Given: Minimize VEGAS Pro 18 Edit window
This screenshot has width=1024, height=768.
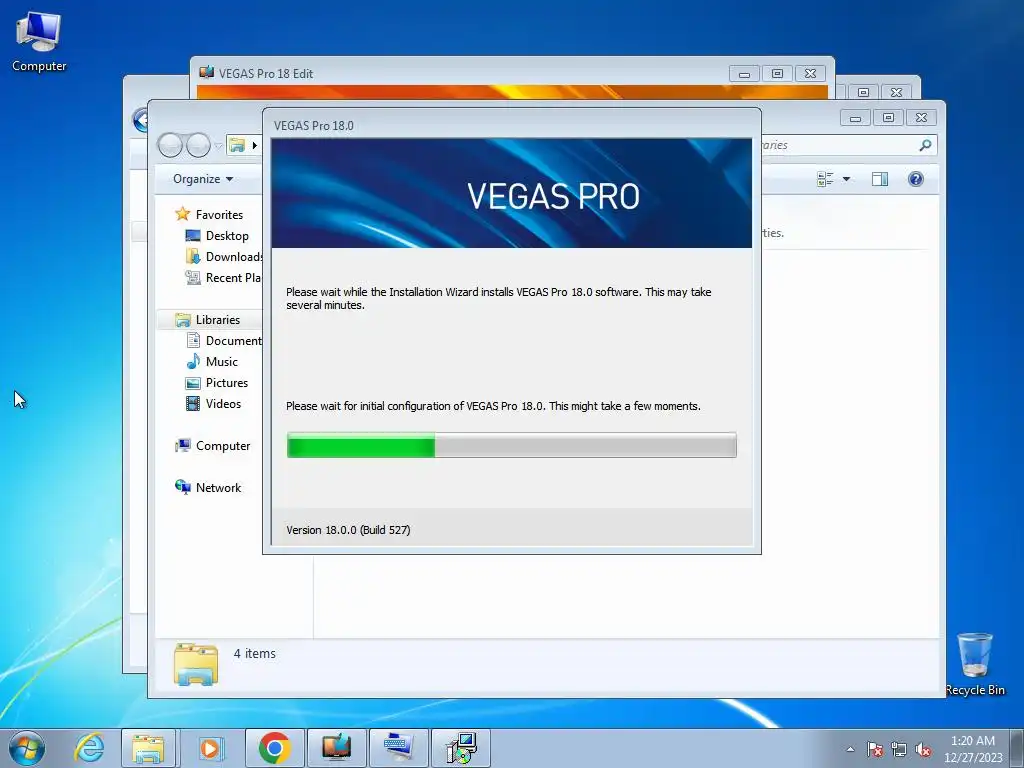Looking at the screenshot, I should coord(744,74).
